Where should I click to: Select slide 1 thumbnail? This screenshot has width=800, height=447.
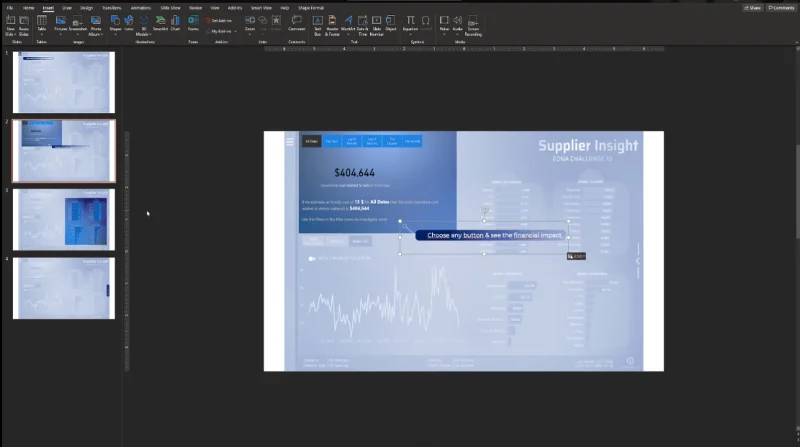point(64,82)
